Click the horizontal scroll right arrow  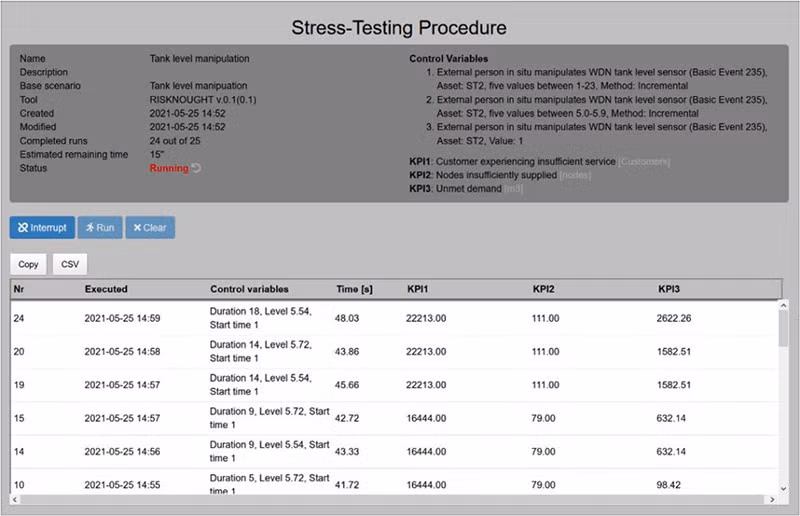click(772, 500)
